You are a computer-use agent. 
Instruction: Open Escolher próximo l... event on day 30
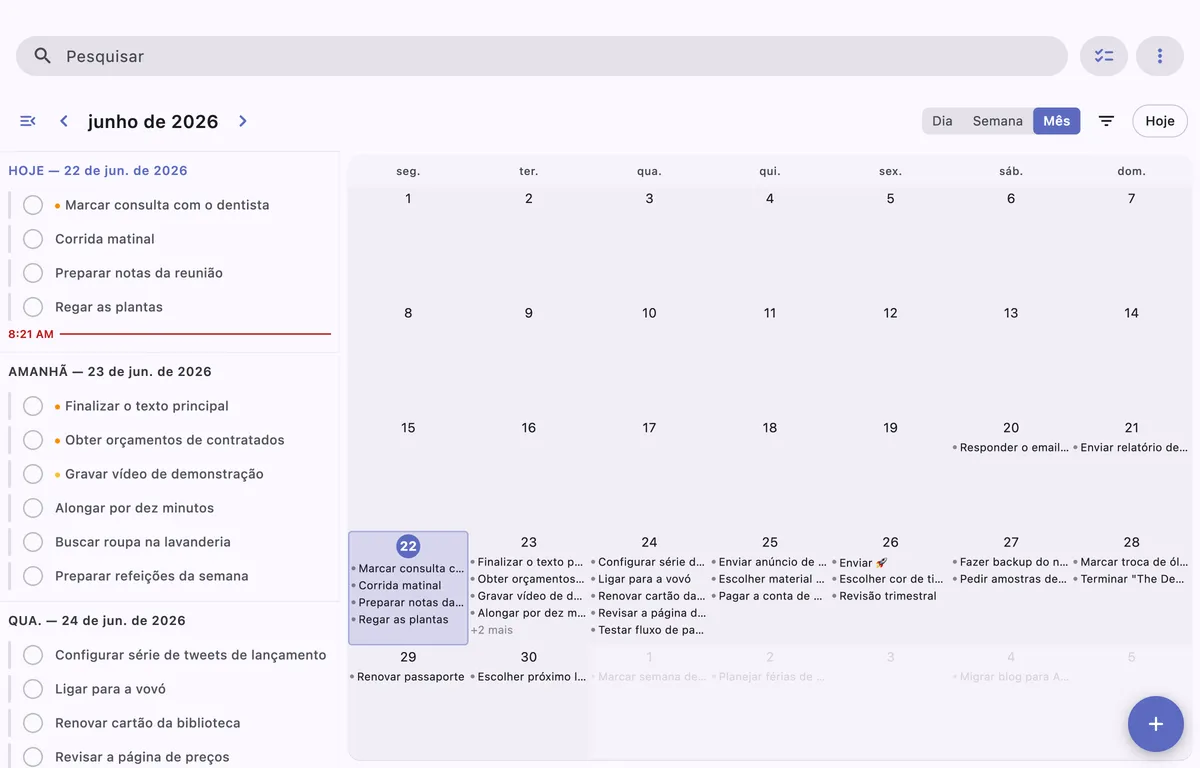[528, 677]
